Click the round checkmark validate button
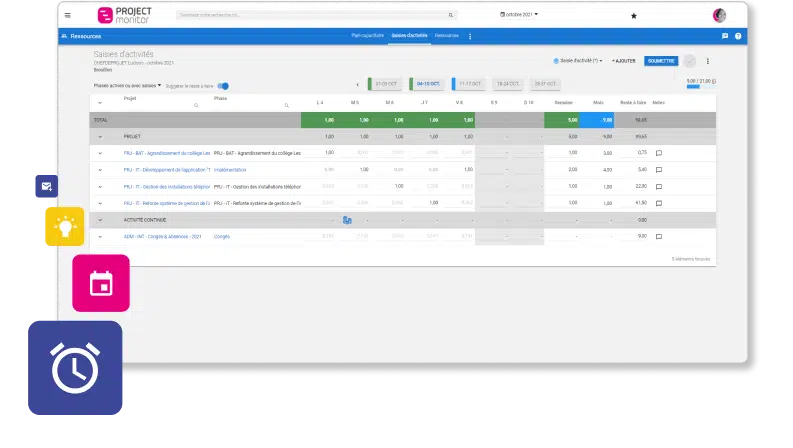 tap(689, 61)
